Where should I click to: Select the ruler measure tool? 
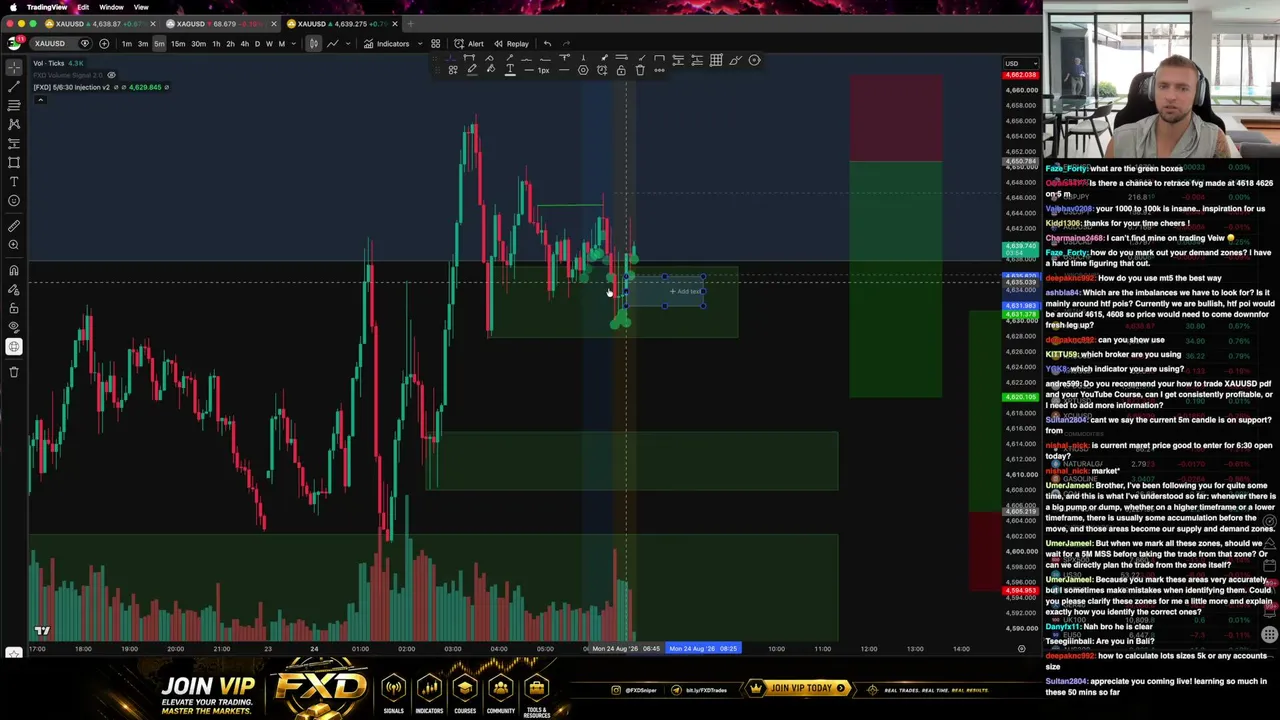(x=14, y=226)
